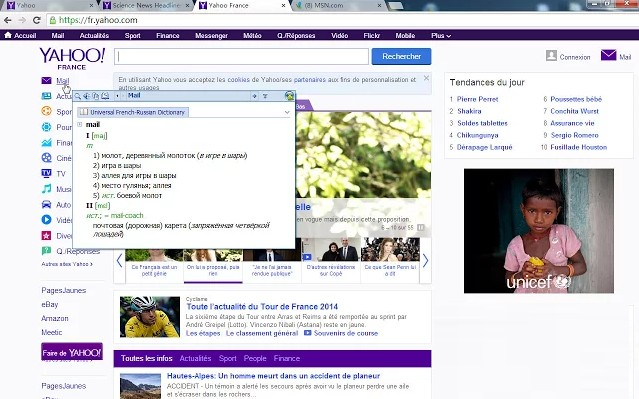Click the Cinéma film reel icon in sidebar

46,158
